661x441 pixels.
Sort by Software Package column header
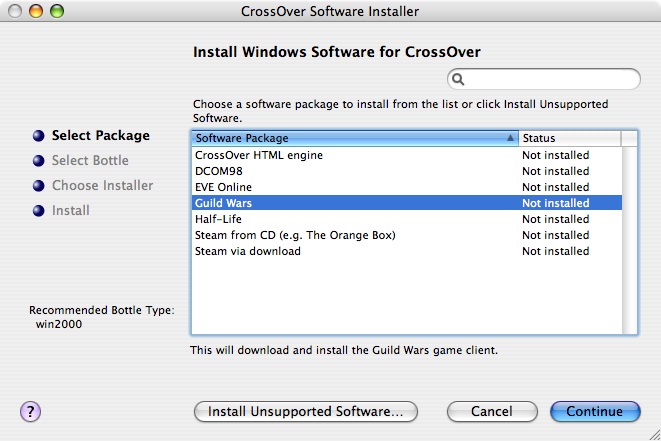[355, 138]
